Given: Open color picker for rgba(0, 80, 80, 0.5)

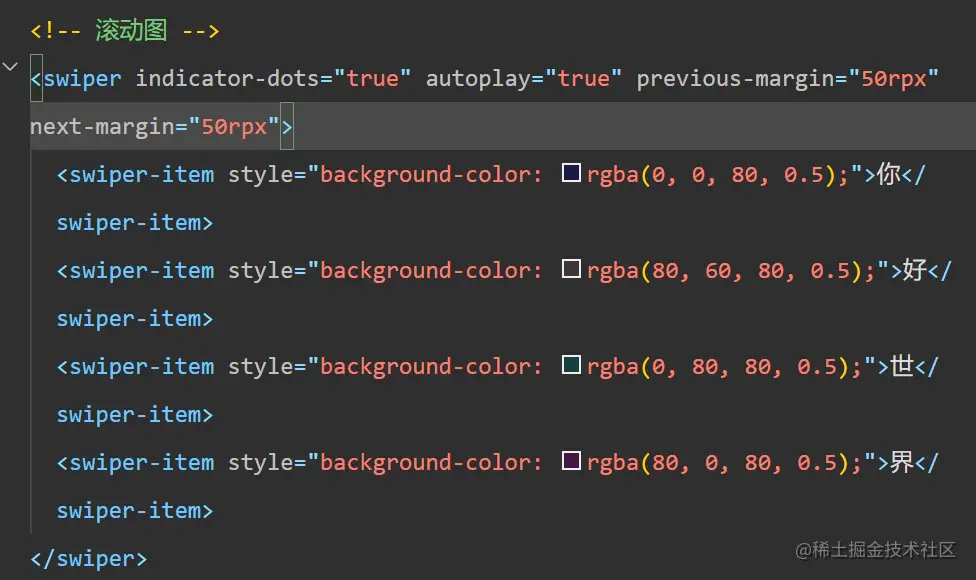Looking at the screenshot, I should point(571,365).
